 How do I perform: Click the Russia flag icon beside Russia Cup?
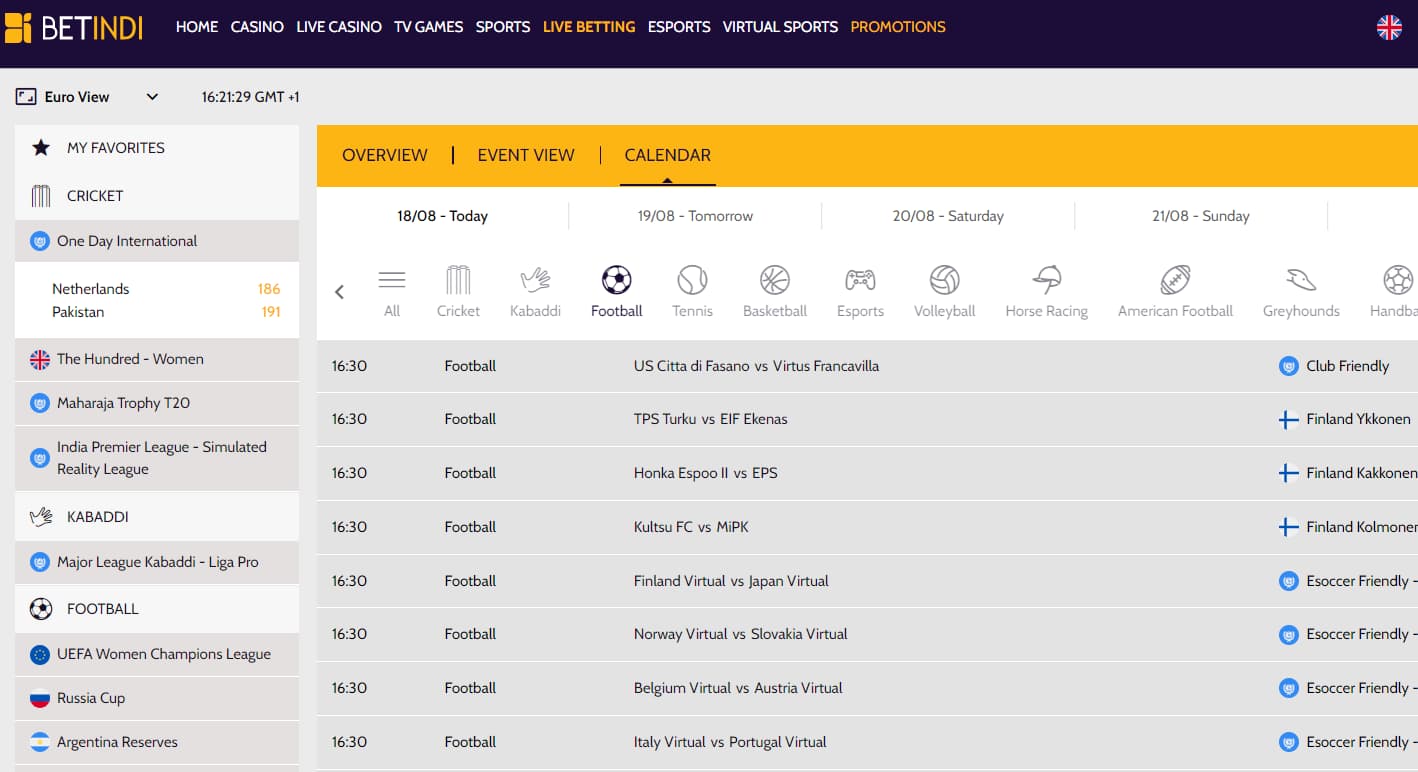click(40, 698)
